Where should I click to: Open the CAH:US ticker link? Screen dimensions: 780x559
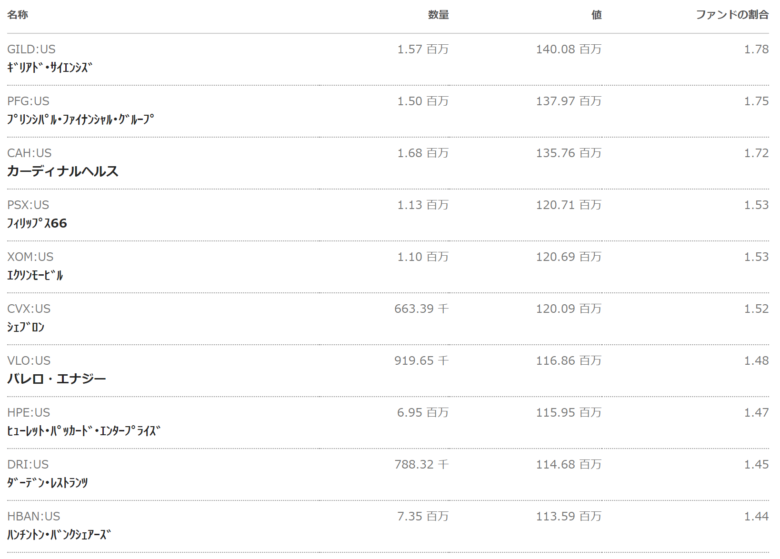coord(28,153)
